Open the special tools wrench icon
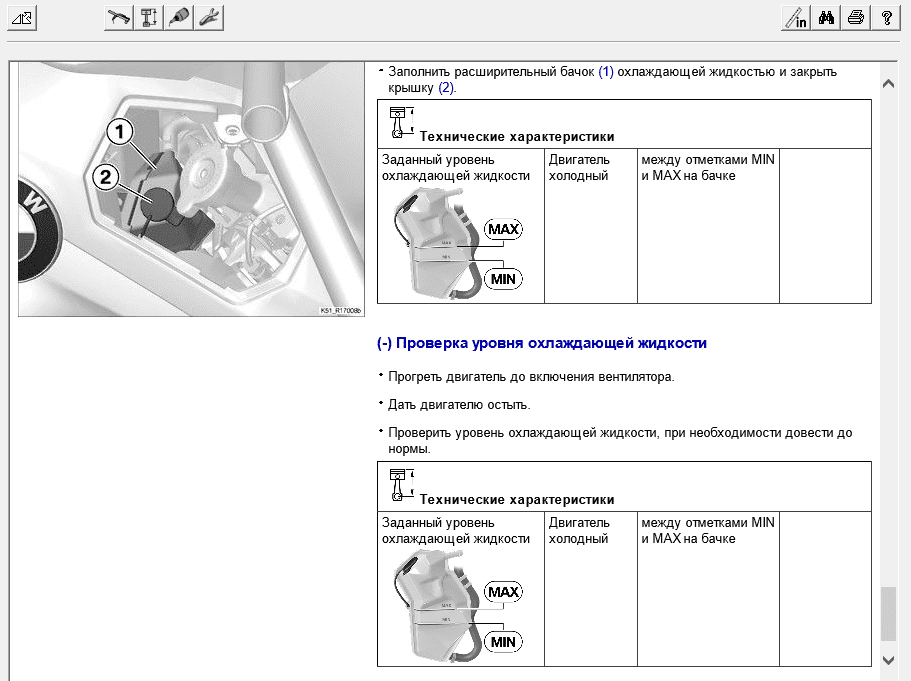911x681 pixels. point(209,17)
